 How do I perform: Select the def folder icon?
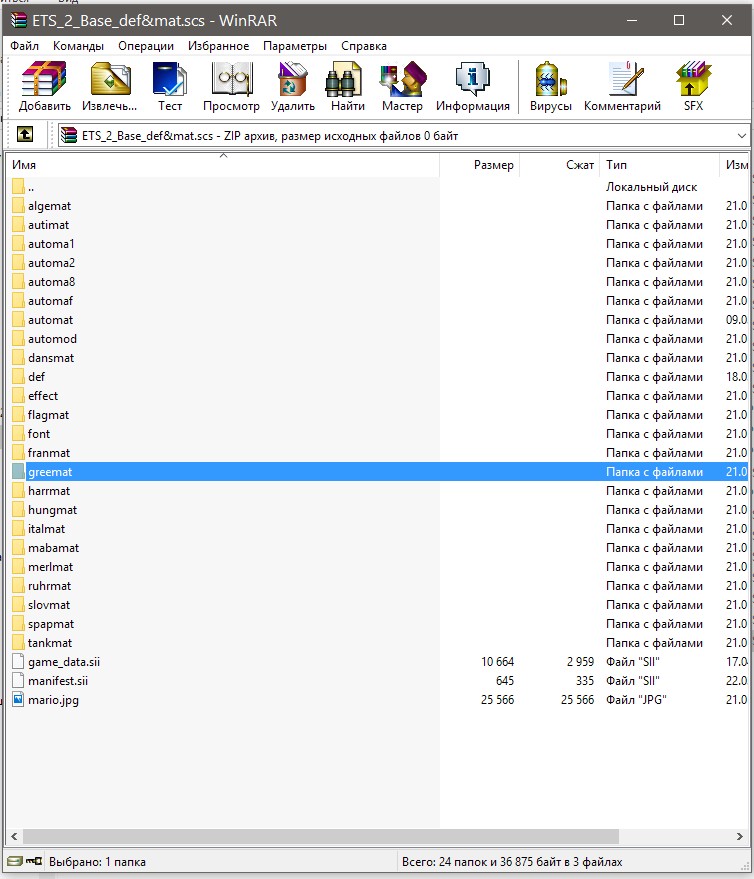tap(18, 377)
